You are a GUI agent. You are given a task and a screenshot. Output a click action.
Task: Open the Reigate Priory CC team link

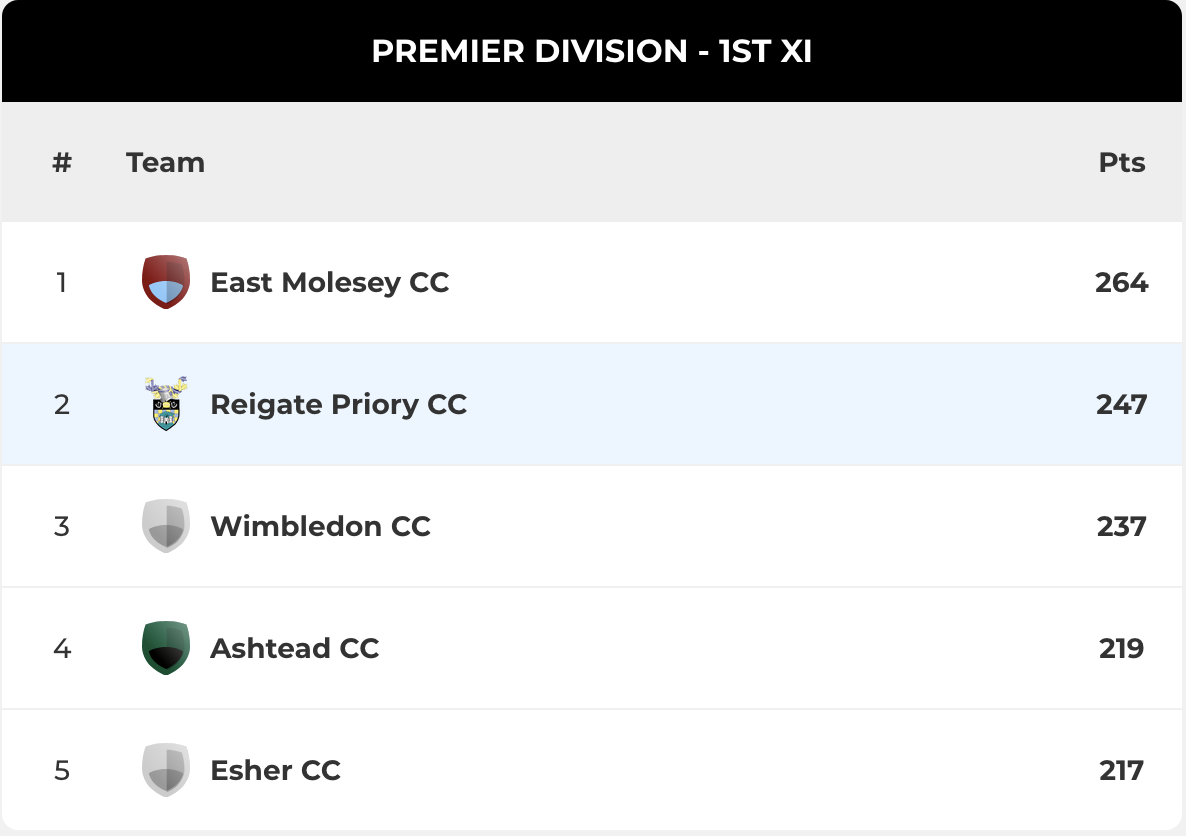click(x=338, y=404)
